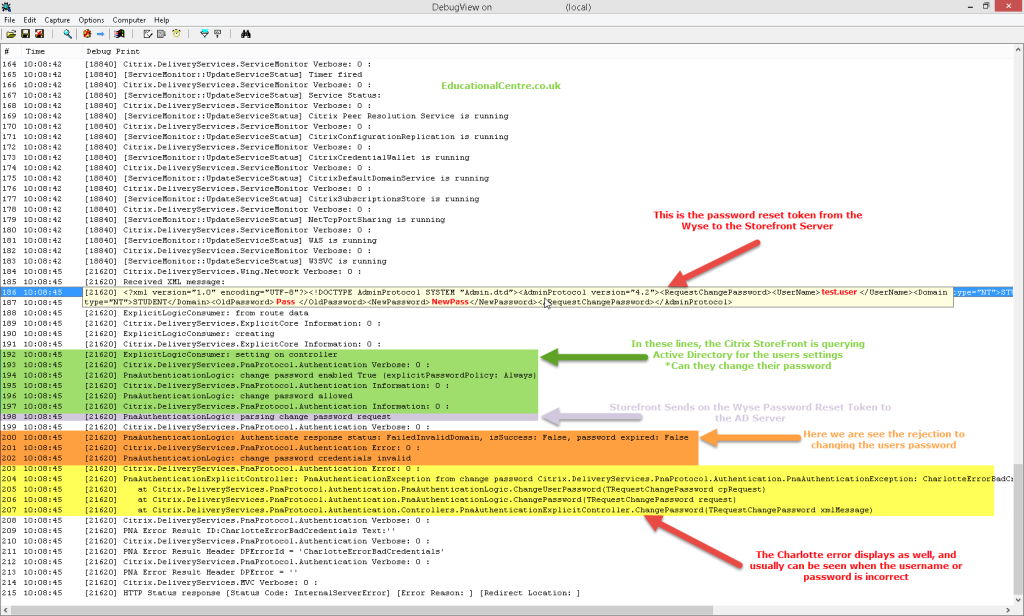
Task: Toggle the Autoscroll icon in toolbar
Action: point(148,34)
